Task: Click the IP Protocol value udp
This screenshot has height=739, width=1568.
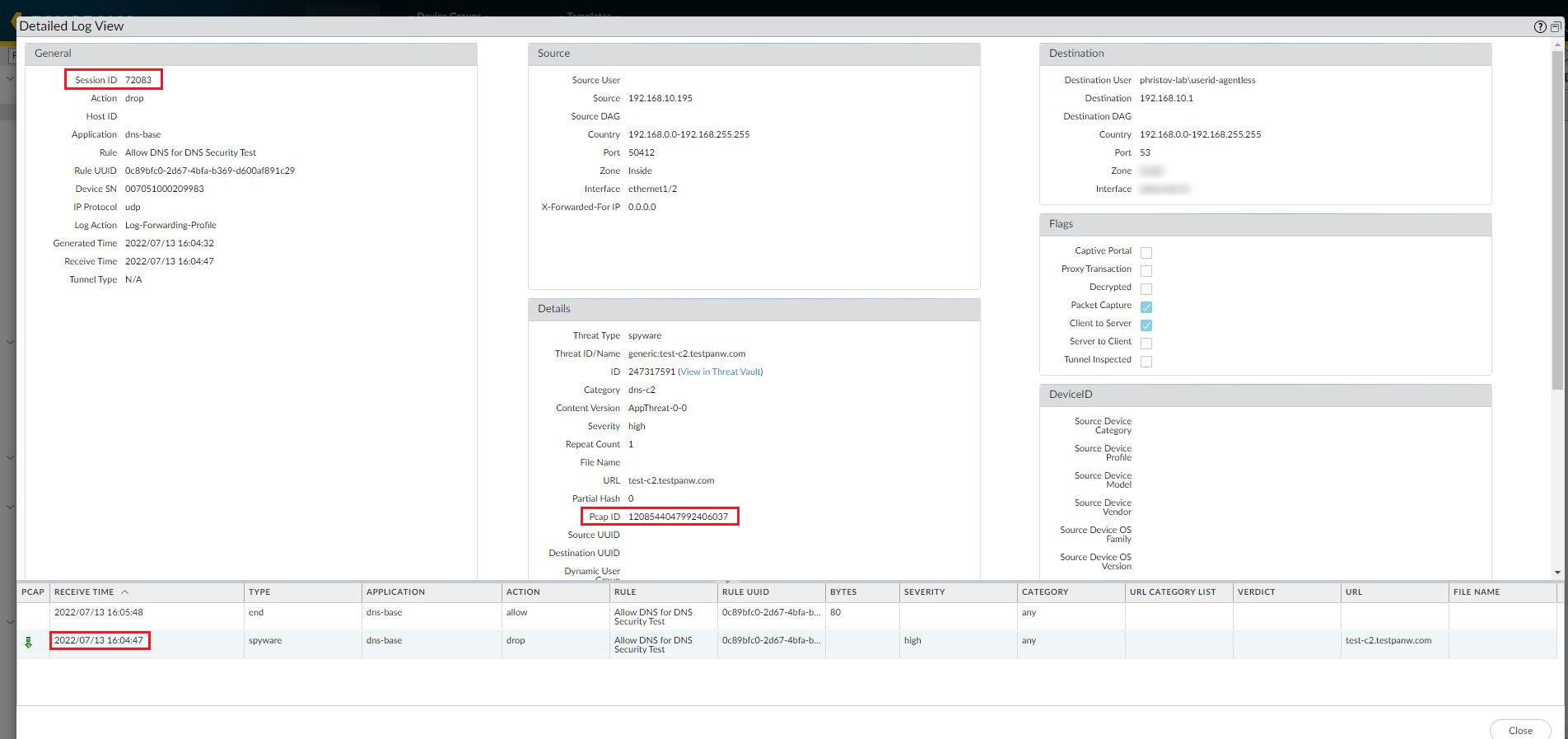Action: (133, 207)
